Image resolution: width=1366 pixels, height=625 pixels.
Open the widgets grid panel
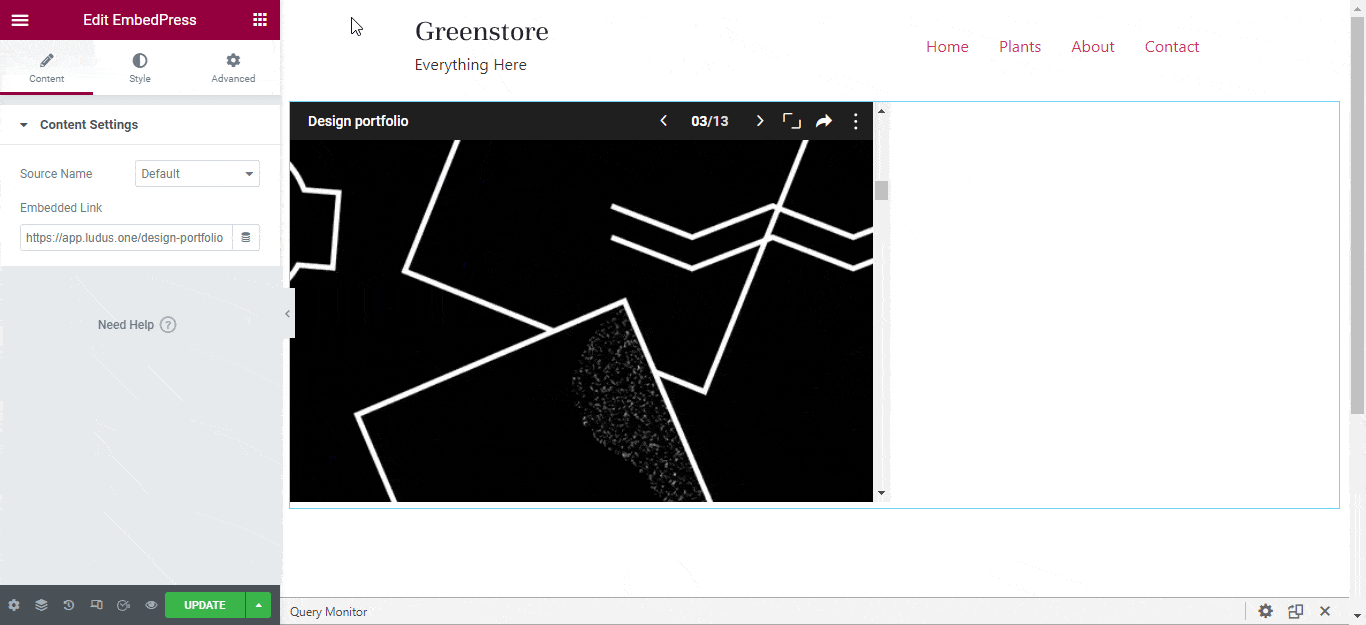click(x=260, y=20)
